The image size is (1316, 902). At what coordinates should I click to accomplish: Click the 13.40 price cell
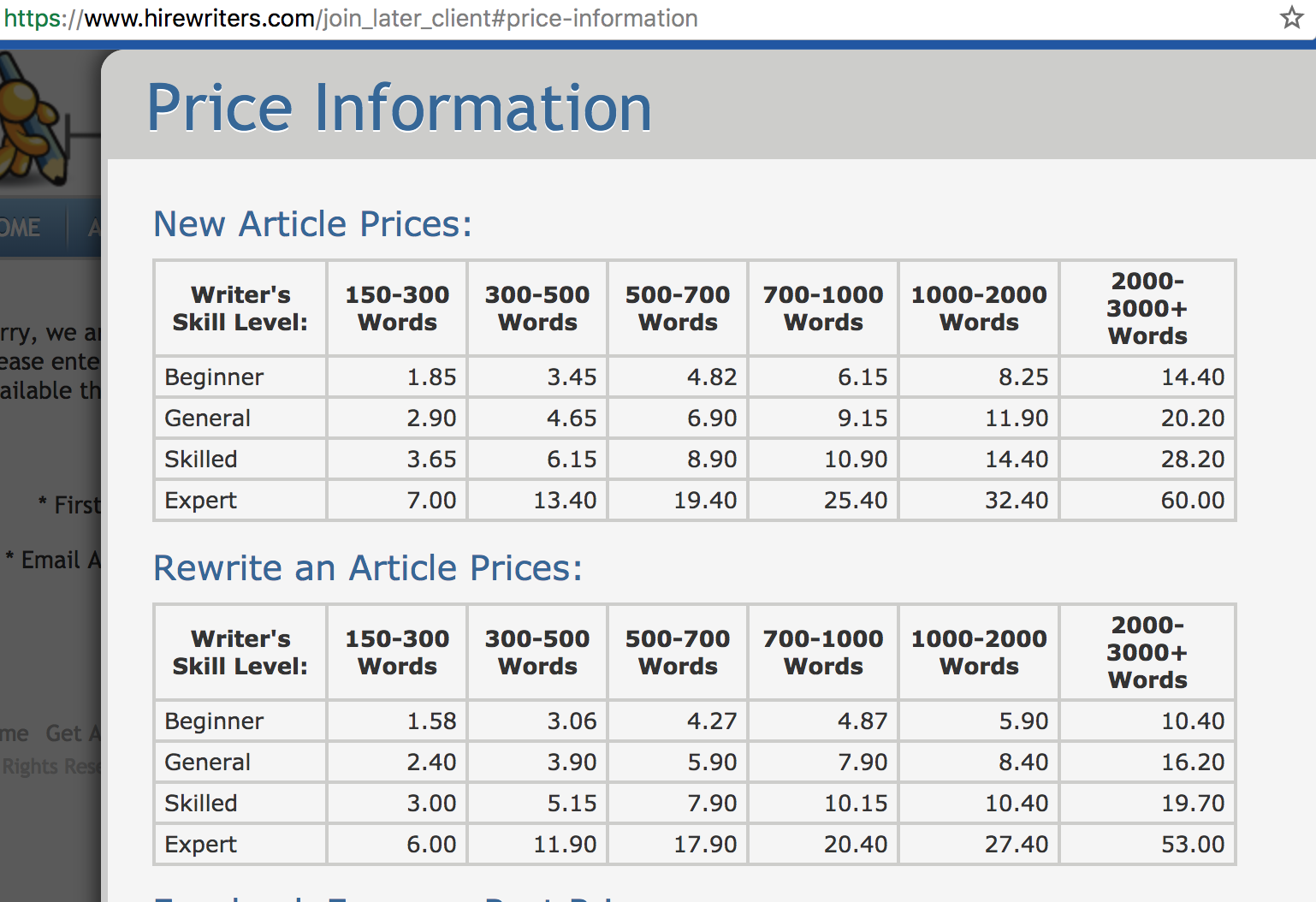point(537,500)
